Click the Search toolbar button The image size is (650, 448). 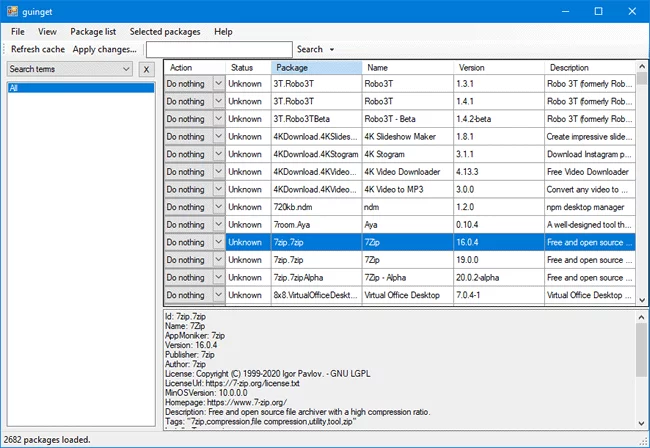[x=310, y=49]
